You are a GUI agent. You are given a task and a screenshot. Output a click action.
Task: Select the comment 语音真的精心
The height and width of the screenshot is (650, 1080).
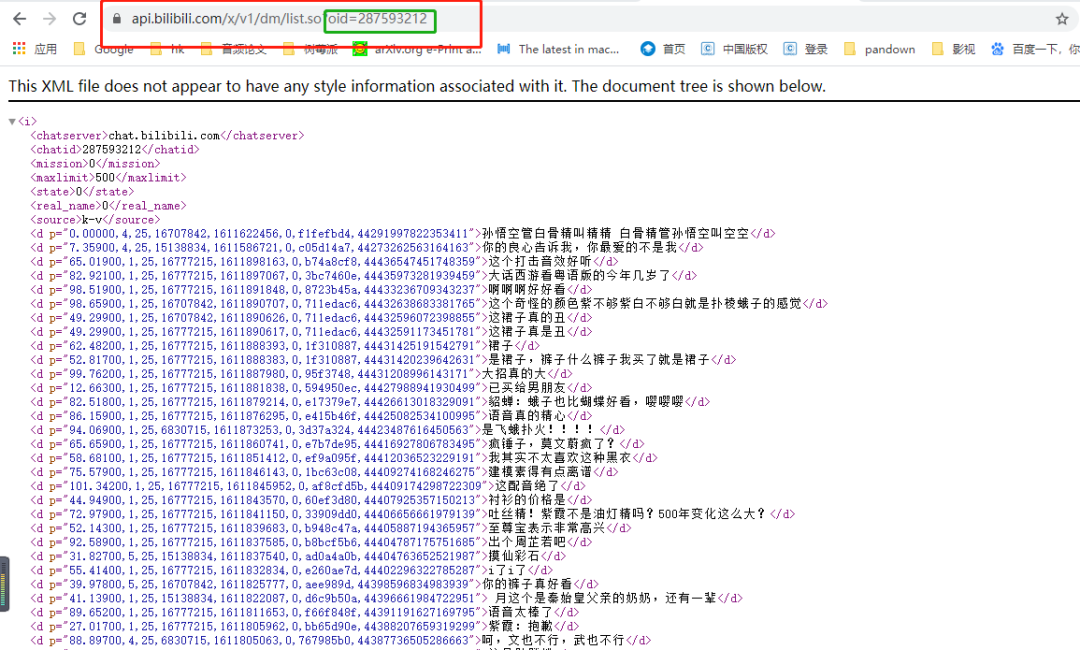(527, 416)
